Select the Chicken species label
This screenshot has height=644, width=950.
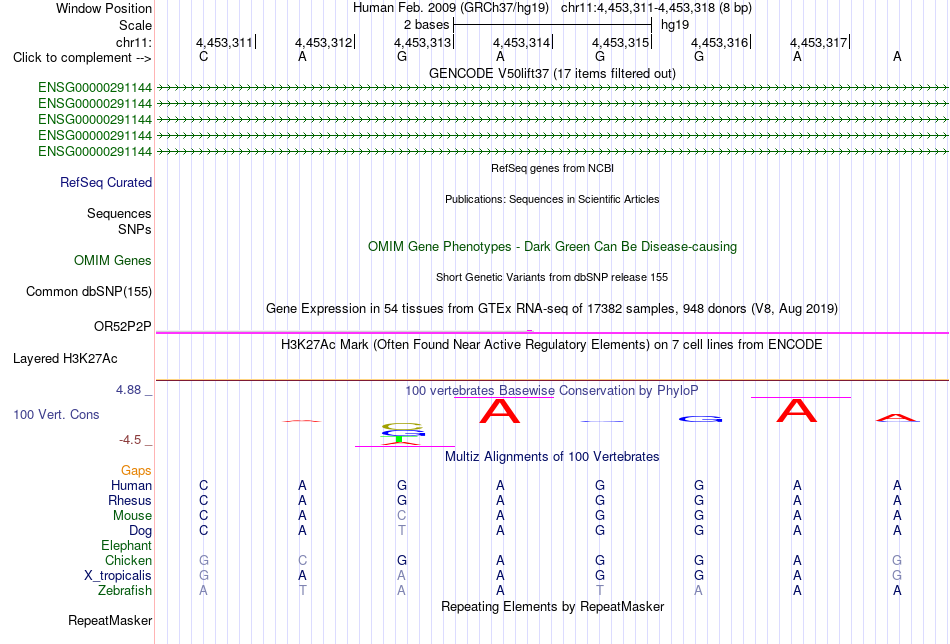tap(128, 560)
